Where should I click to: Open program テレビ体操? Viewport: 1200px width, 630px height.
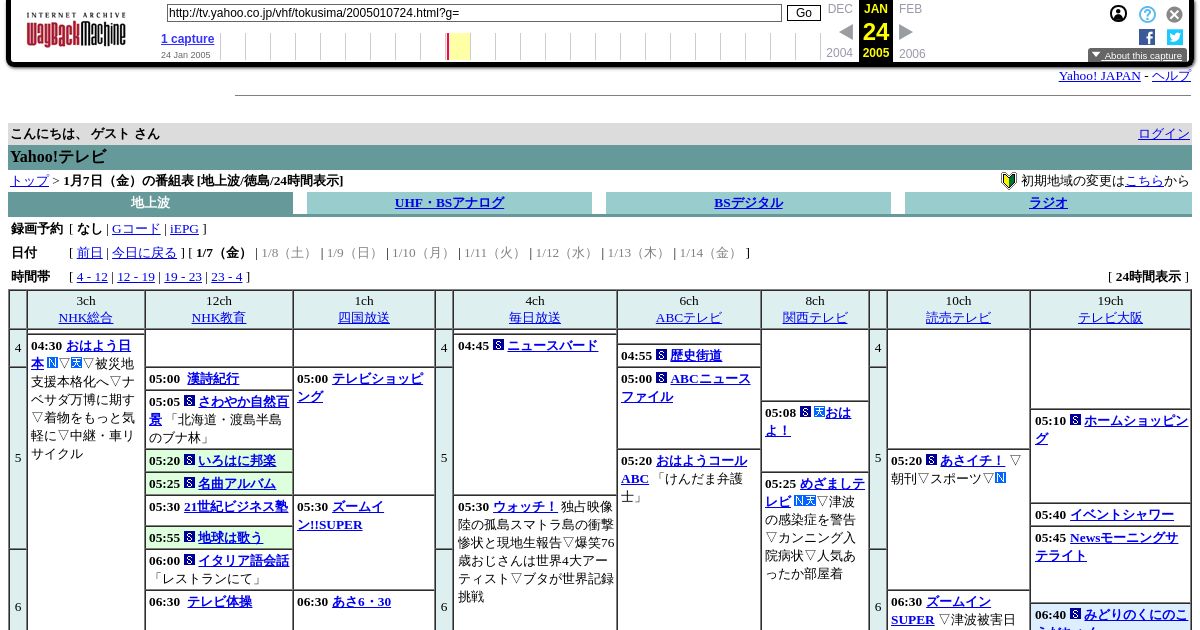click(219, 602)
